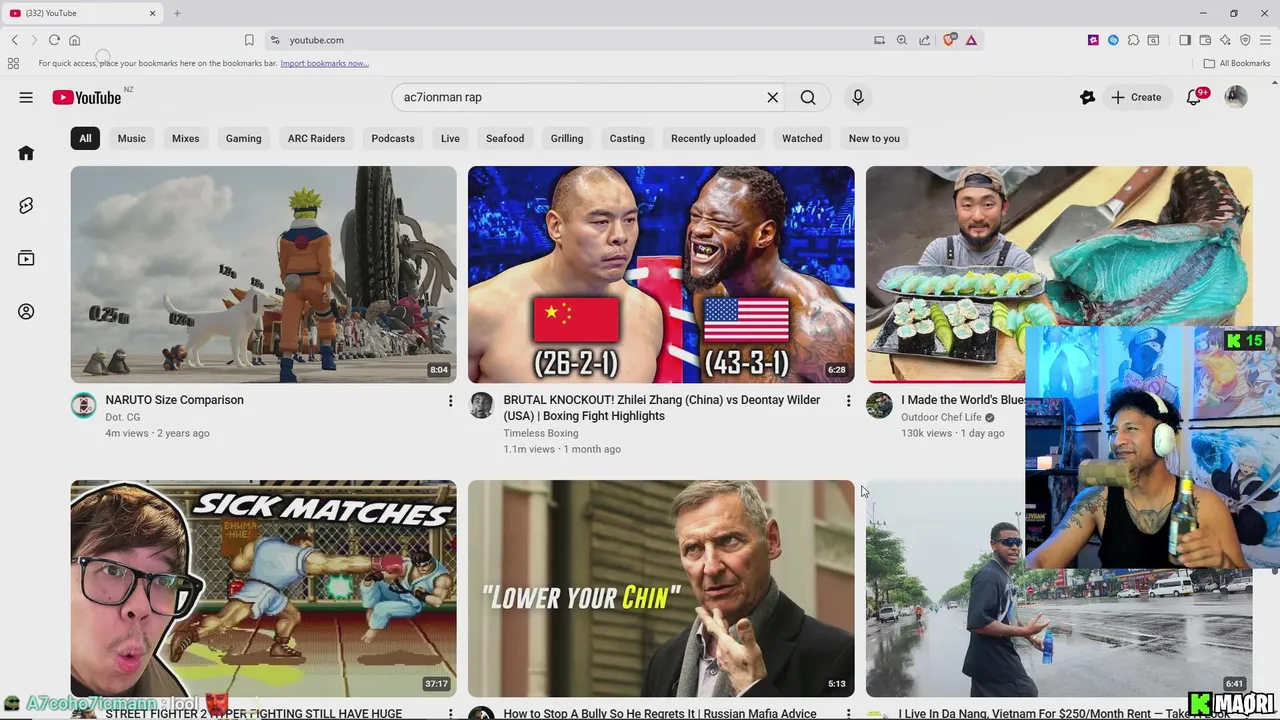
Task: Open the Brave Shields lion icon
Action: coord(949,40)
